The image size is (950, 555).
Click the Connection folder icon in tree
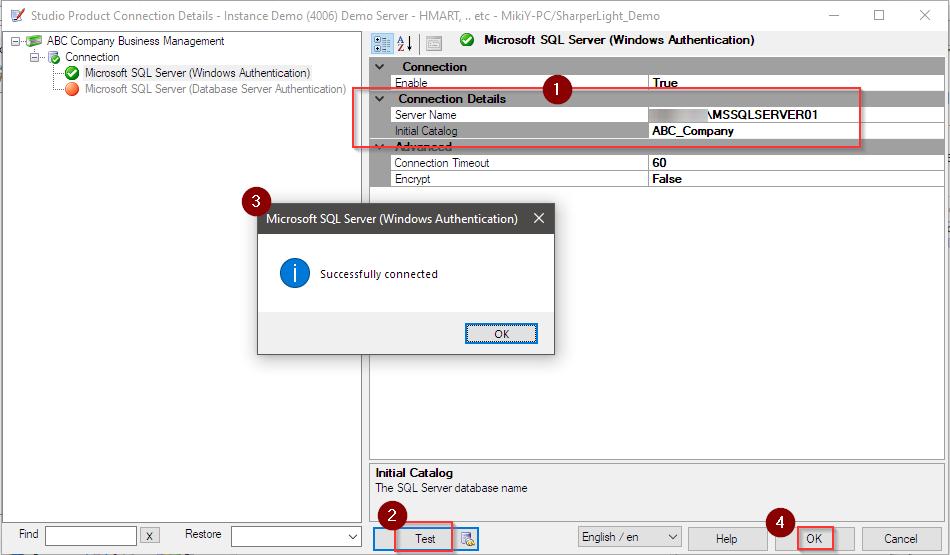coord(55,58)
